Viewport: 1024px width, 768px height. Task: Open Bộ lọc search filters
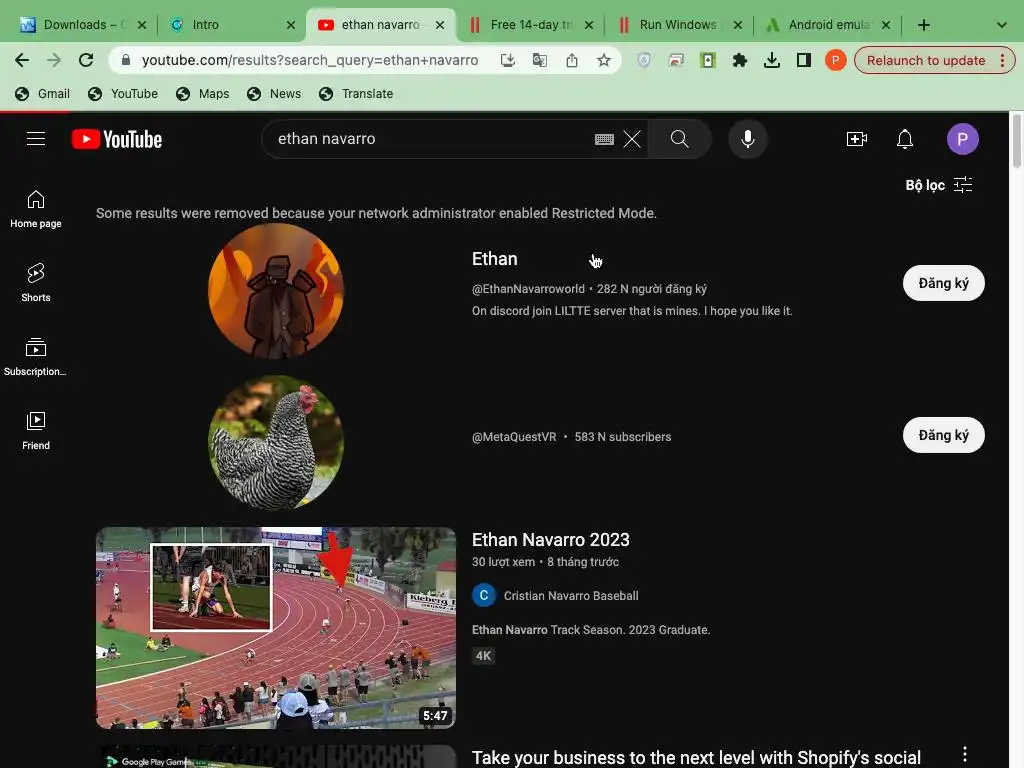(938, 185)
